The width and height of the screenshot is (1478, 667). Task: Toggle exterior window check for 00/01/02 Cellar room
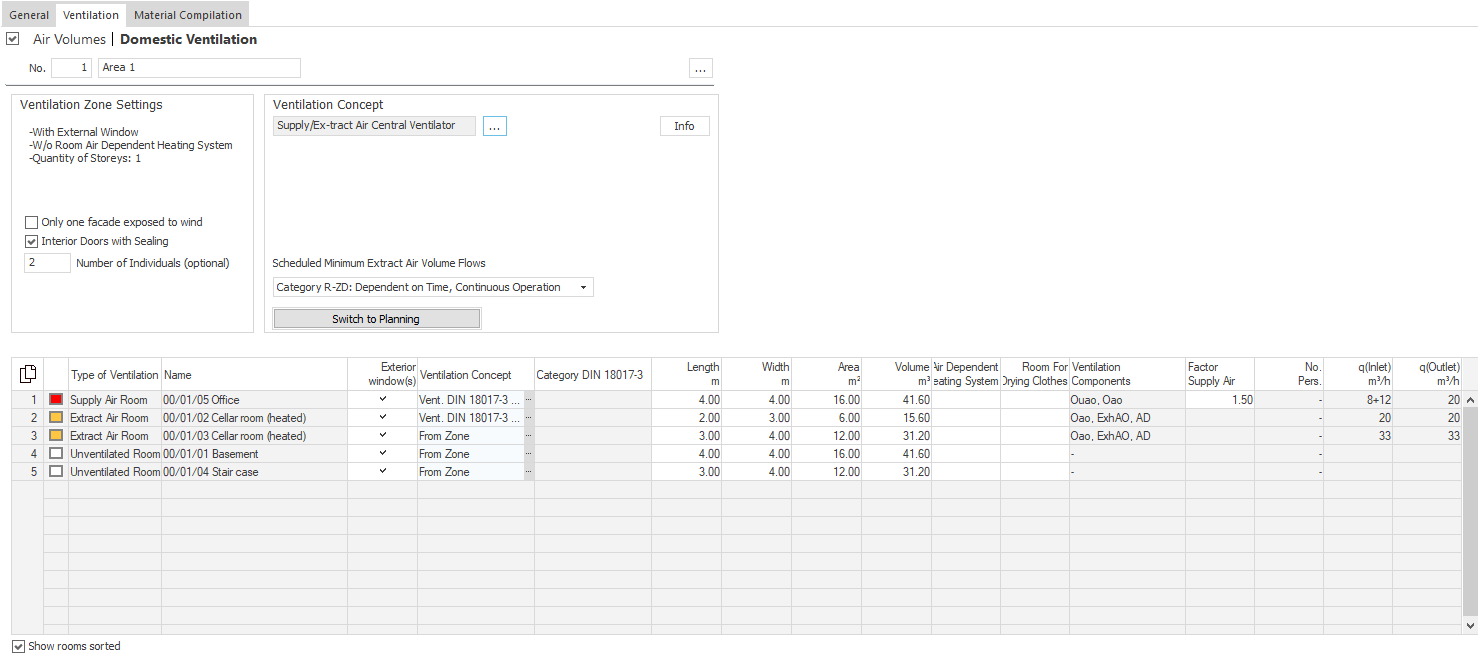tap(383, 418)
